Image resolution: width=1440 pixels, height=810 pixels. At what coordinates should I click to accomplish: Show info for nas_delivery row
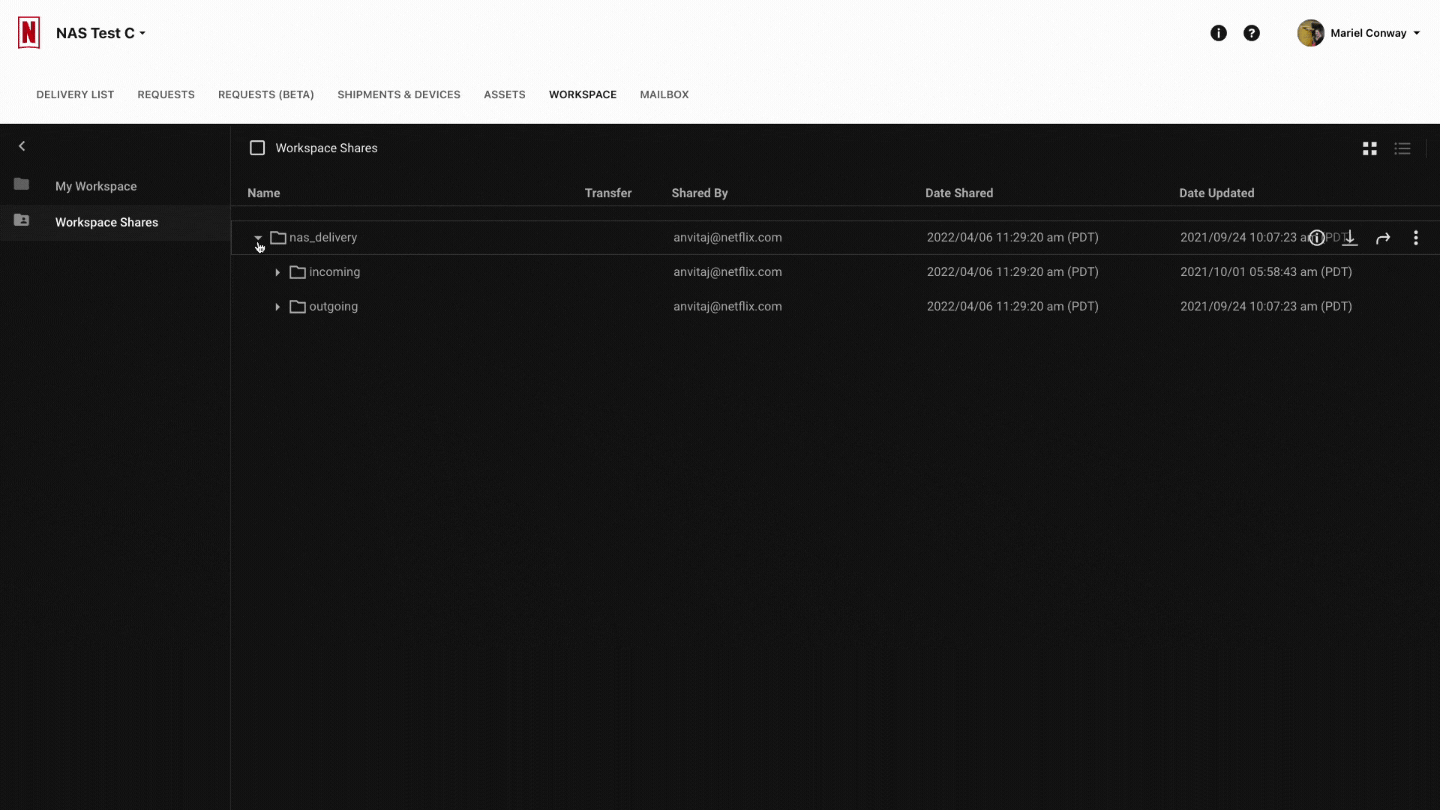1317,238
